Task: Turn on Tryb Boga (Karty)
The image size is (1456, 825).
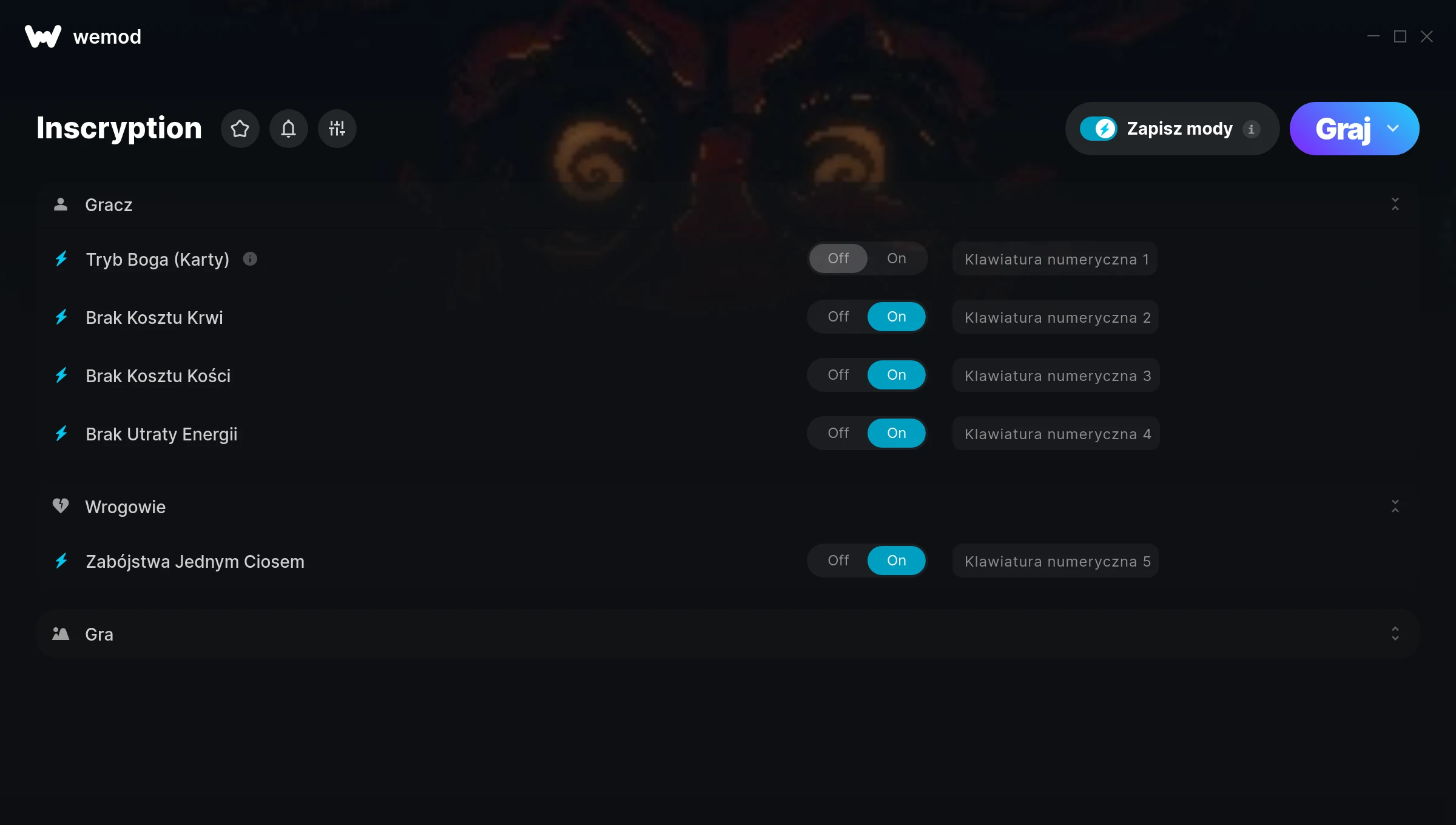Action: pos(896,258)
